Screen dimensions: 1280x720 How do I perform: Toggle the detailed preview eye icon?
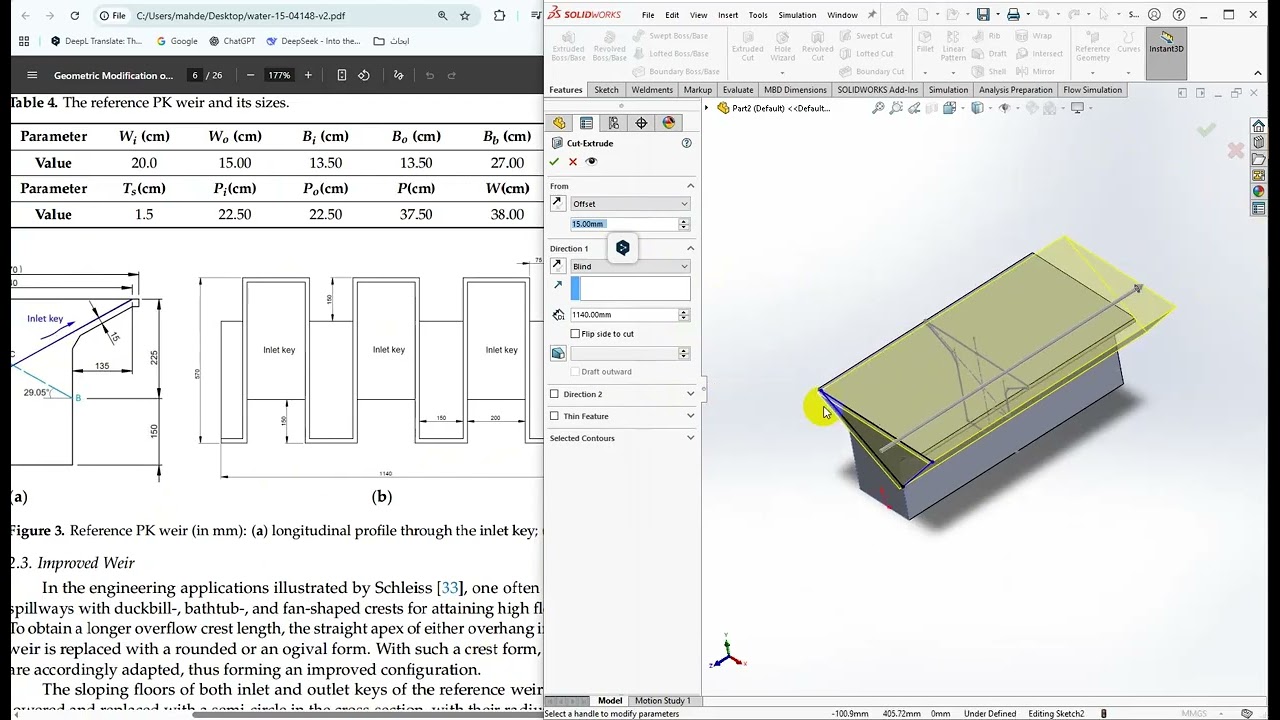(x=591, y=161)
